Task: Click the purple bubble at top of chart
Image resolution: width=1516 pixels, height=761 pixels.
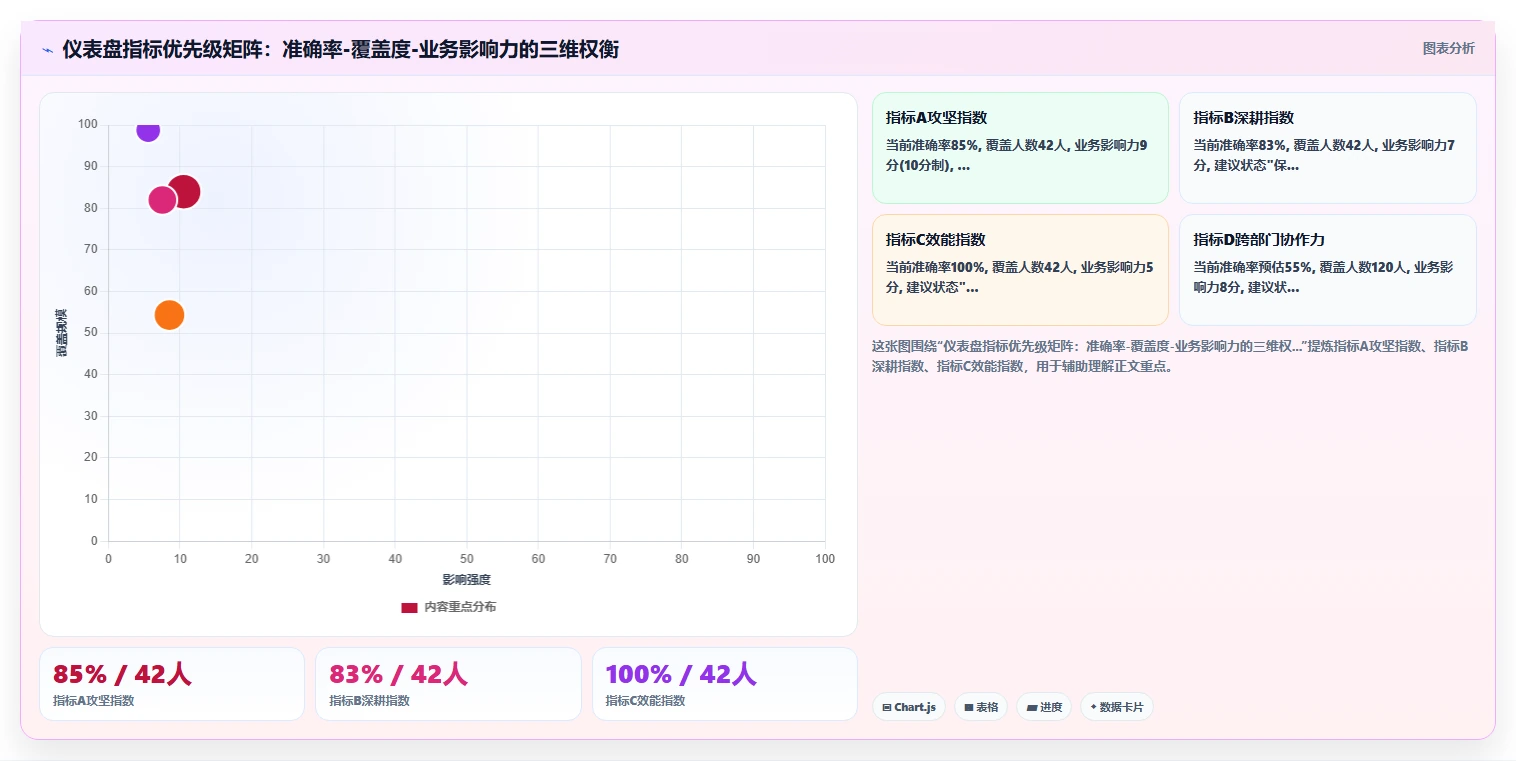Action: point(148,129)
